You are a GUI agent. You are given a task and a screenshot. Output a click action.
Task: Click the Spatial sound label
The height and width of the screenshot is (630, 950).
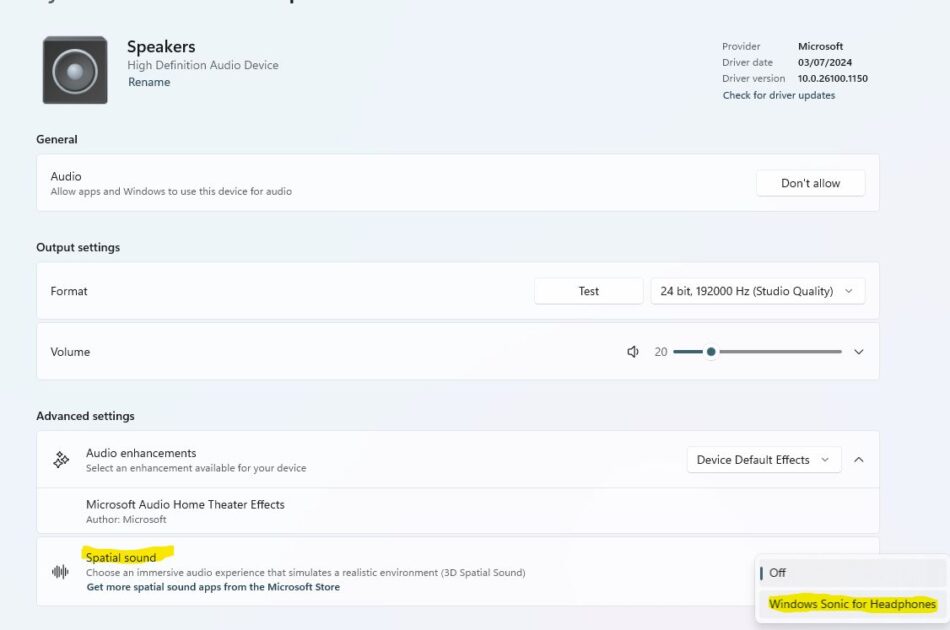click(121, 557)
